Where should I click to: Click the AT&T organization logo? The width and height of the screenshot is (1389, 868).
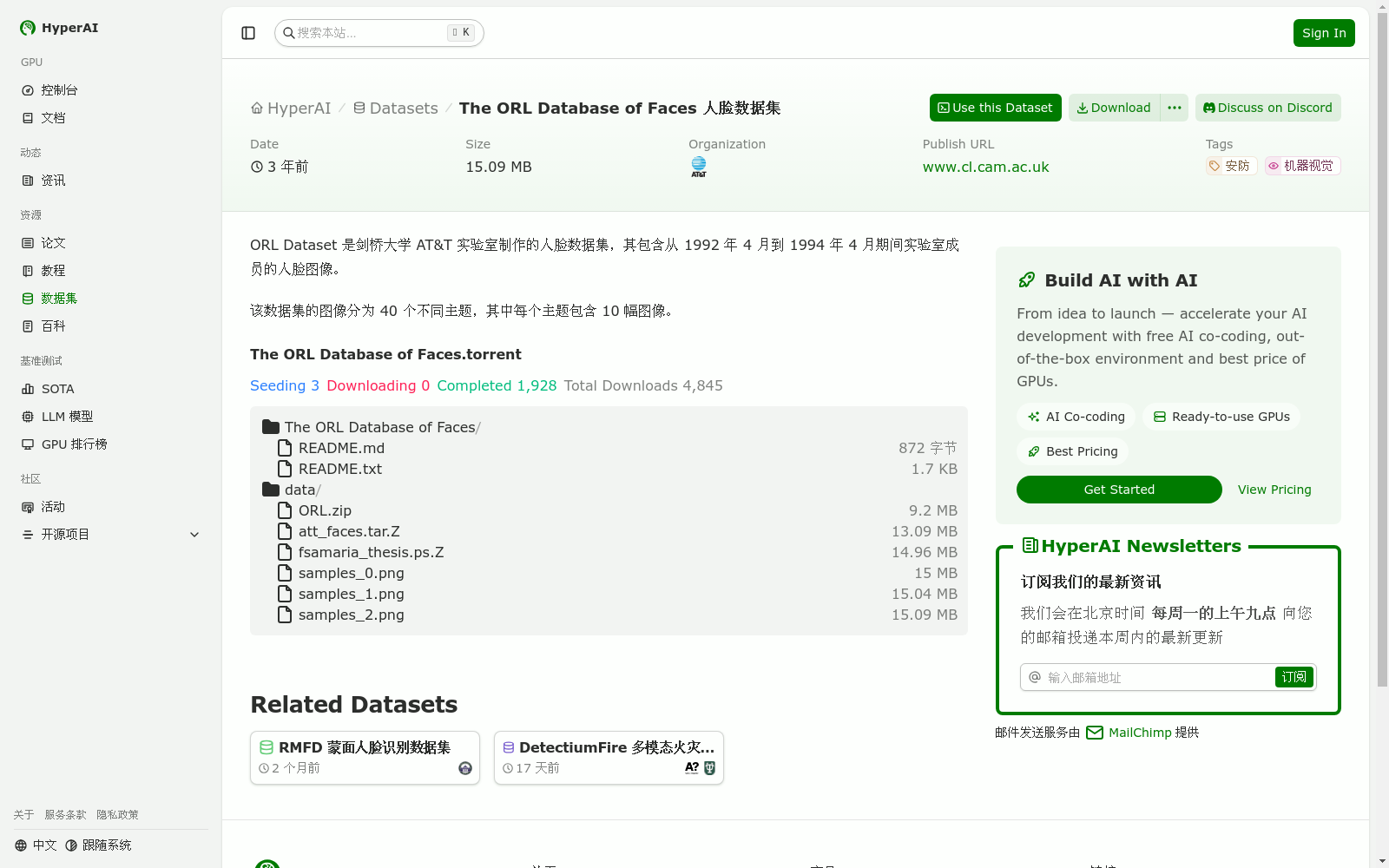point(699,167)
